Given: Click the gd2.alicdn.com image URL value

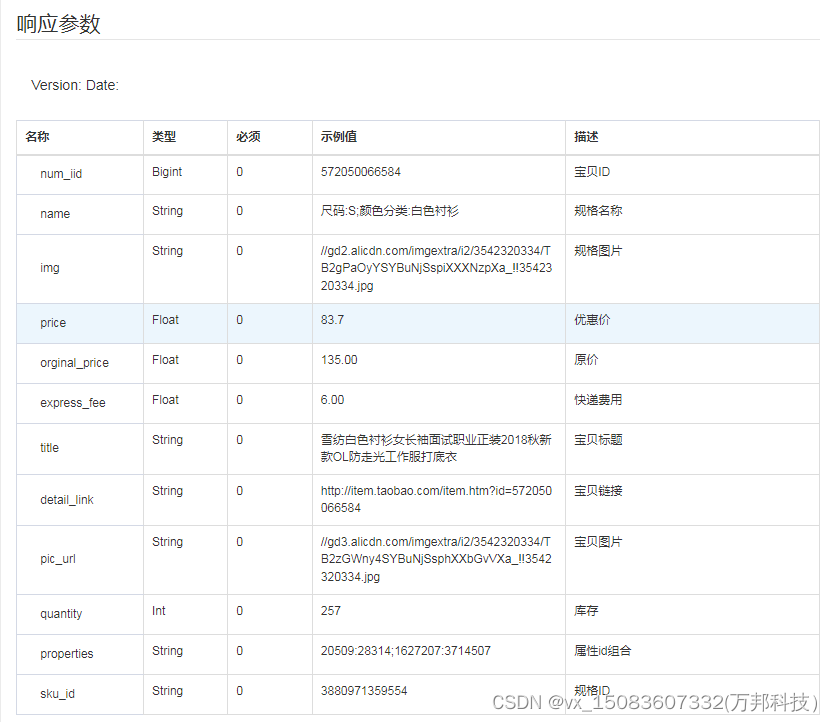Looking at the screenshot, I should pyautogui.click(x=436, y=268).
